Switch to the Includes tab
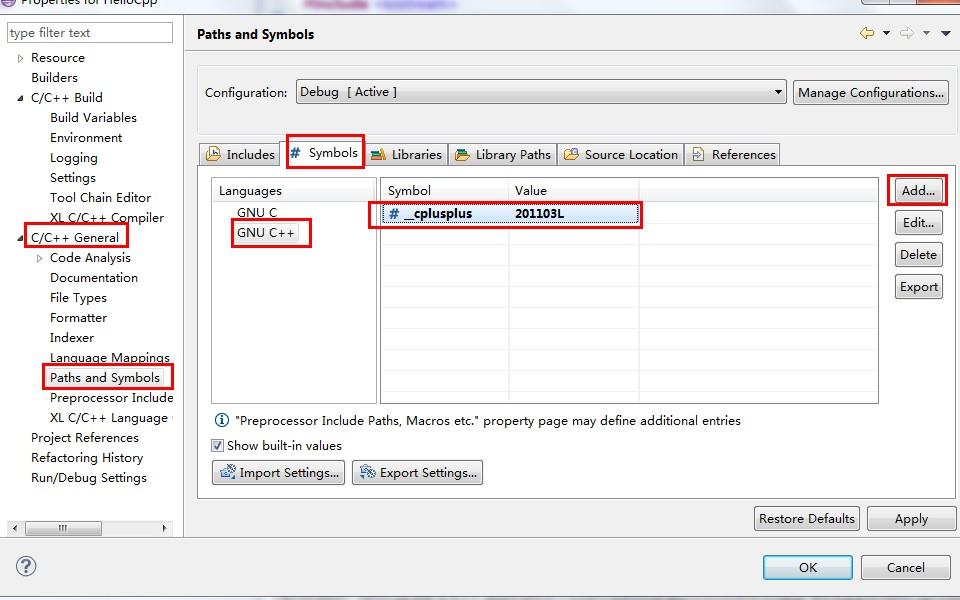The image size is (960, 600). (241, 154)
